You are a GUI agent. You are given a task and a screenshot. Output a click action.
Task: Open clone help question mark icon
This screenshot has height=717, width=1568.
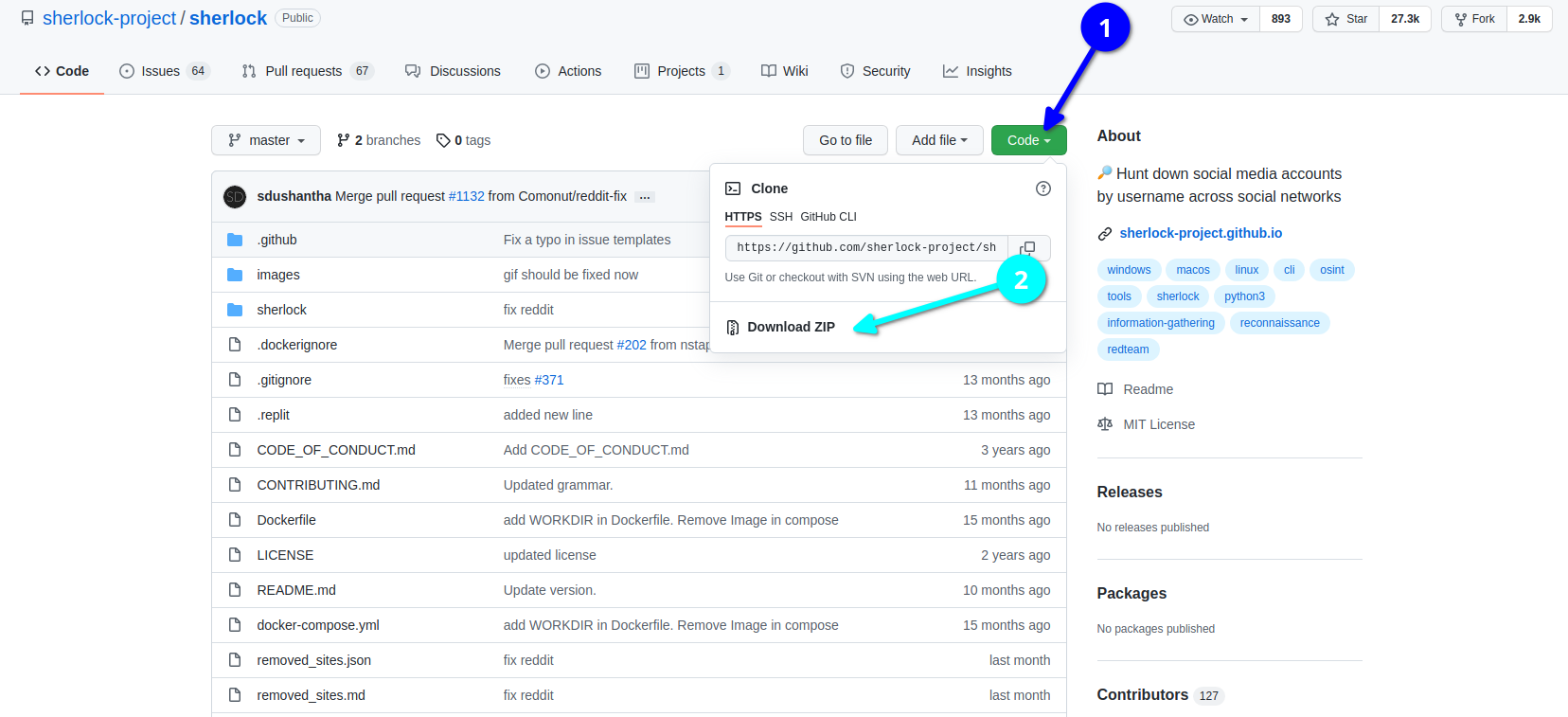click(1043, 188)
